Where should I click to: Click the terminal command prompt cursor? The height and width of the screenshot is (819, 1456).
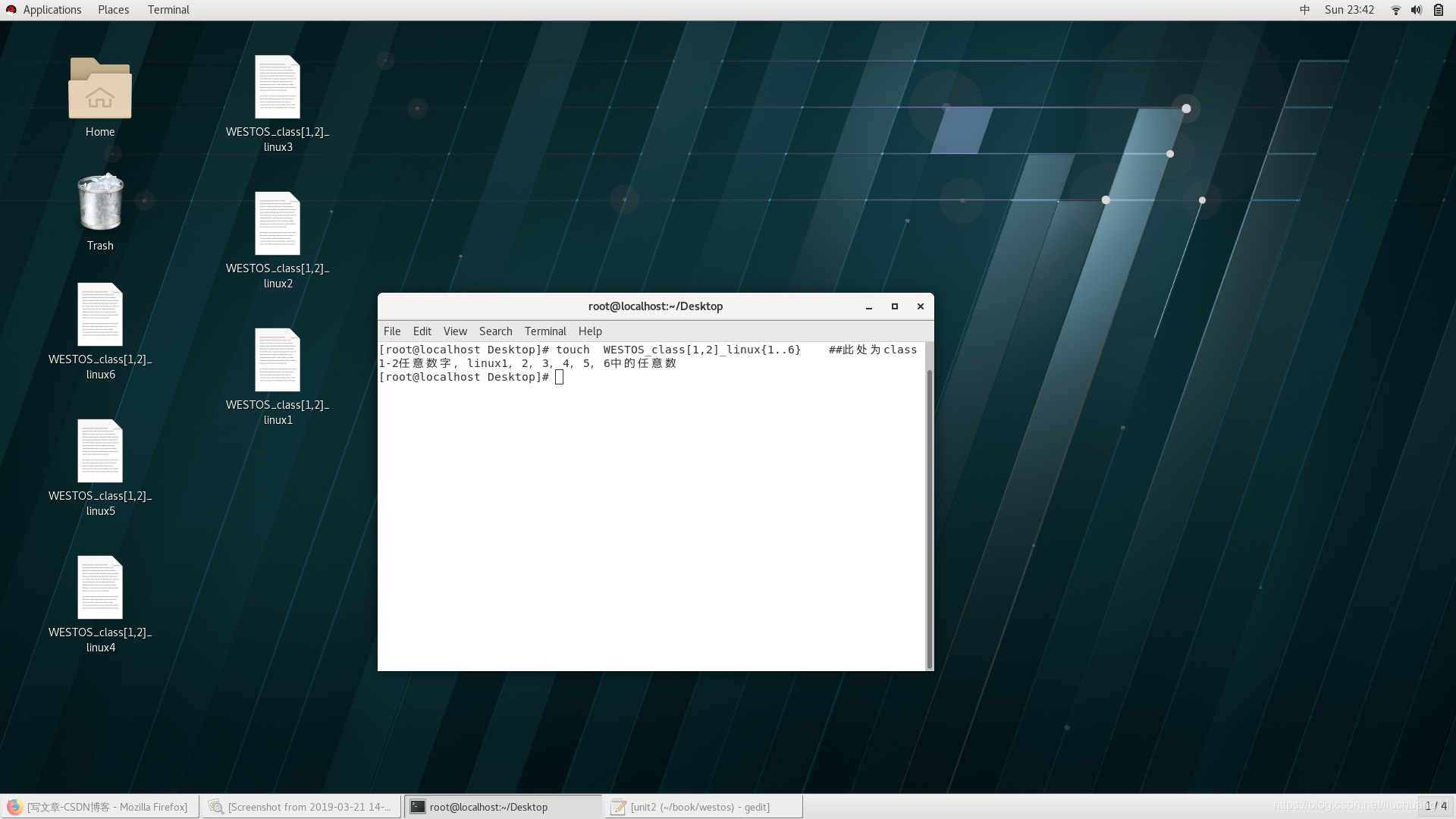pos(559,377)
